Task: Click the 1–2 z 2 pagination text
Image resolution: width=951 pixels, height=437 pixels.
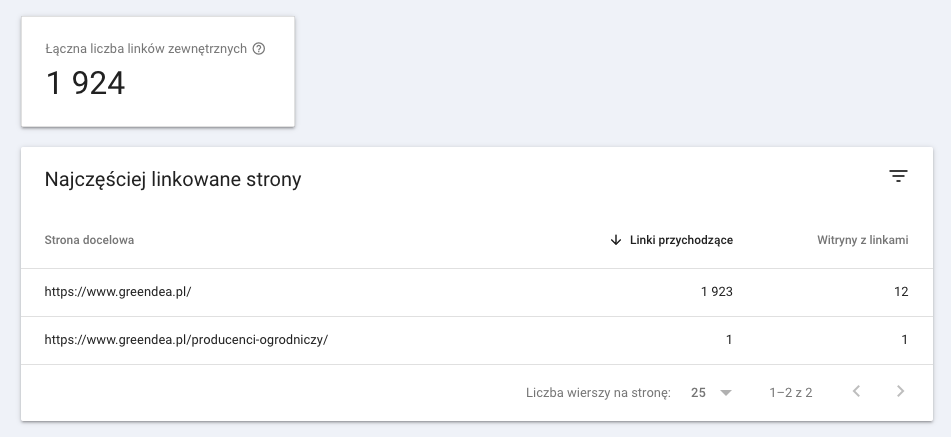Action: pyautogui.click(x=790, y=393)
